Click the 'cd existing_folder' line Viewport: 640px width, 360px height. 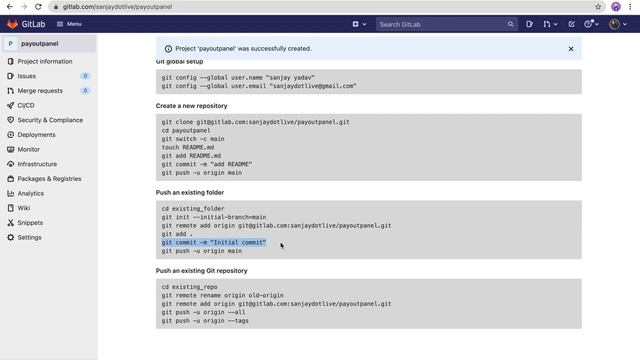(193, 209)
